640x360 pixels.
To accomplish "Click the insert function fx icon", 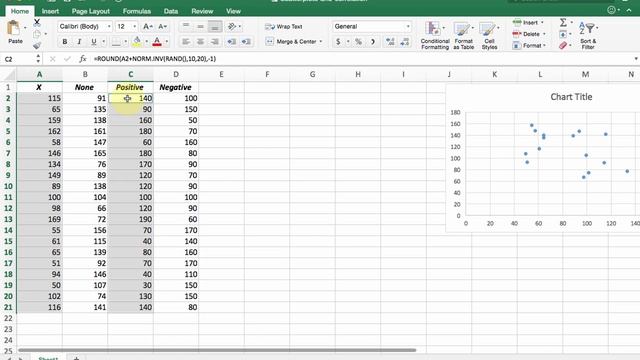I will click(83, 59).
